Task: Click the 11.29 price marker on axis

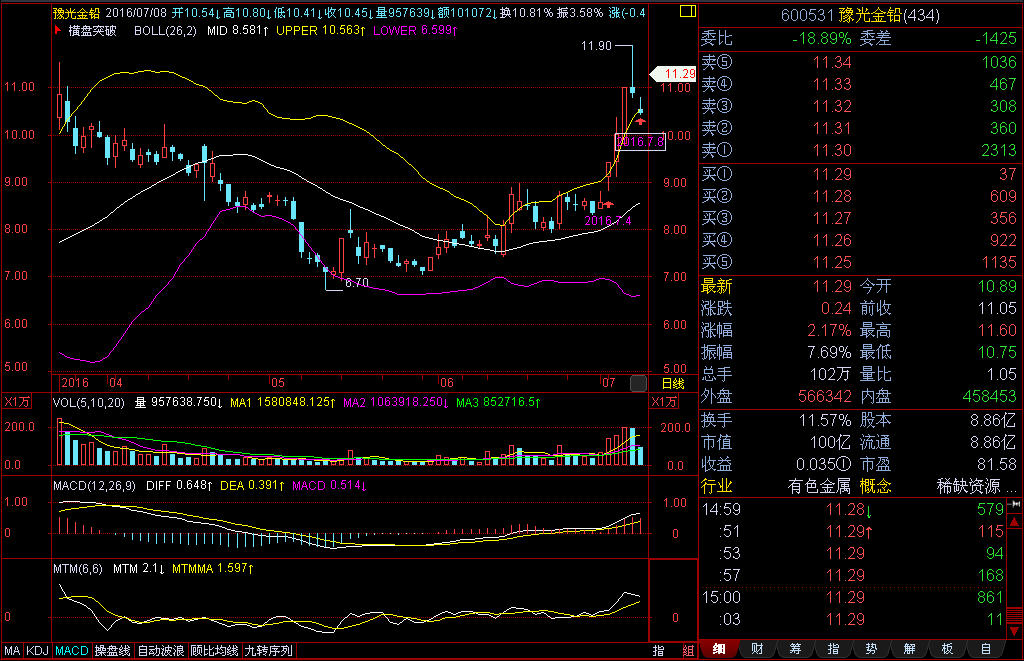Action: tap(676, 74)
